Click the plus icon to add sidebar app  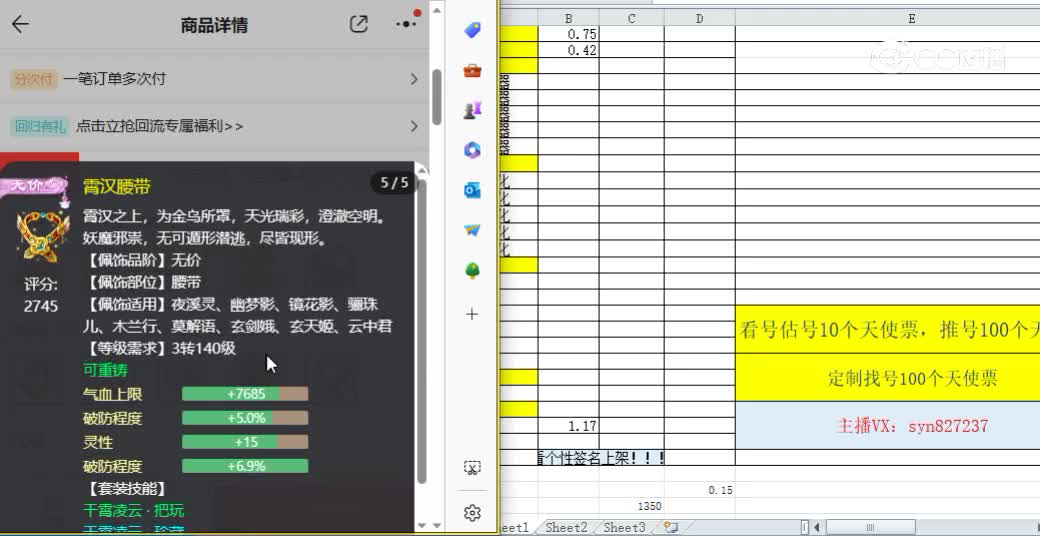point(472,314)
